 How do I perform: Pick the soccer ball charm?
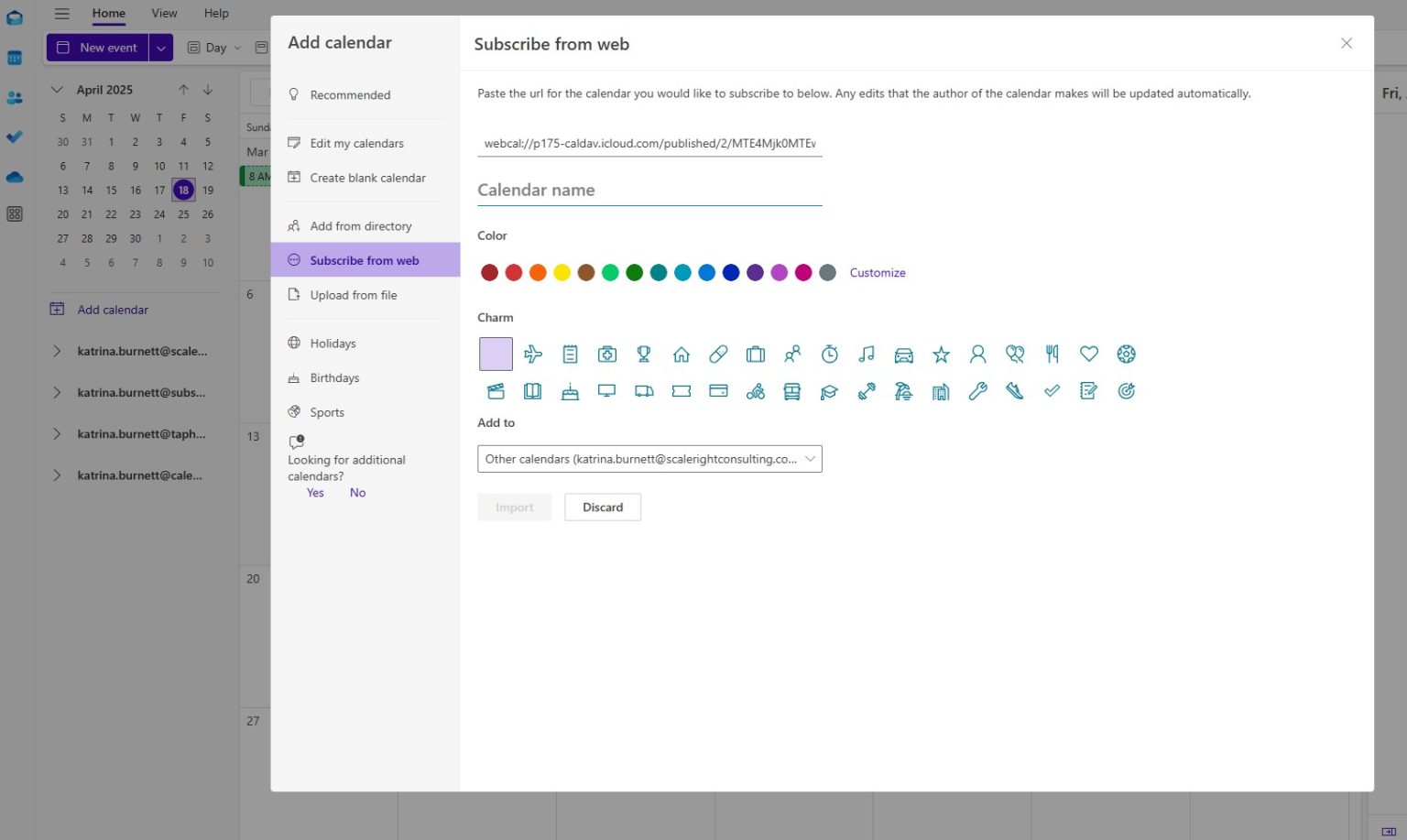tap(1126, 354)
